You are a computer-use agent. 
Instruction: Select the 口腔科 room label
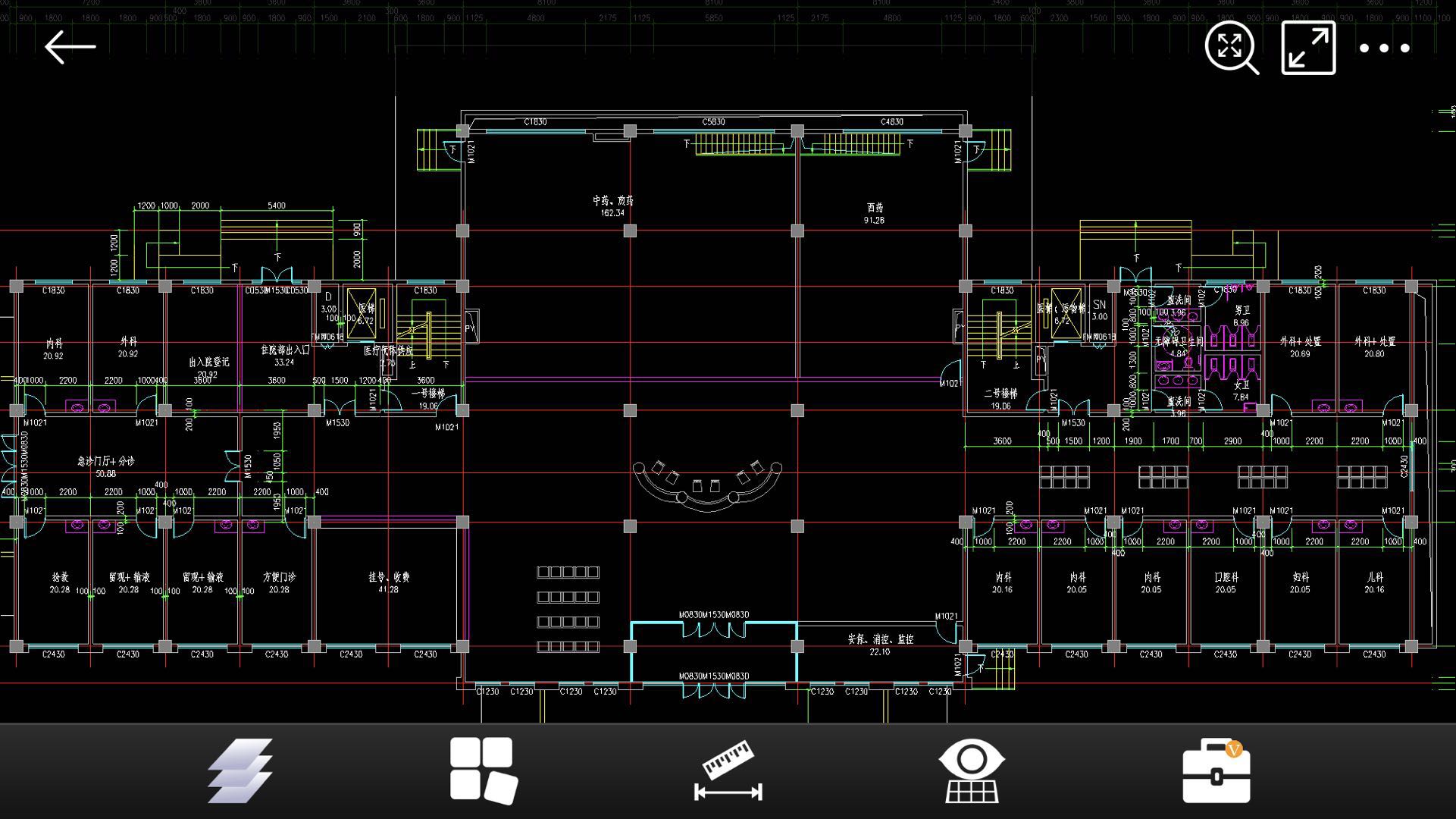point(1226,577)
